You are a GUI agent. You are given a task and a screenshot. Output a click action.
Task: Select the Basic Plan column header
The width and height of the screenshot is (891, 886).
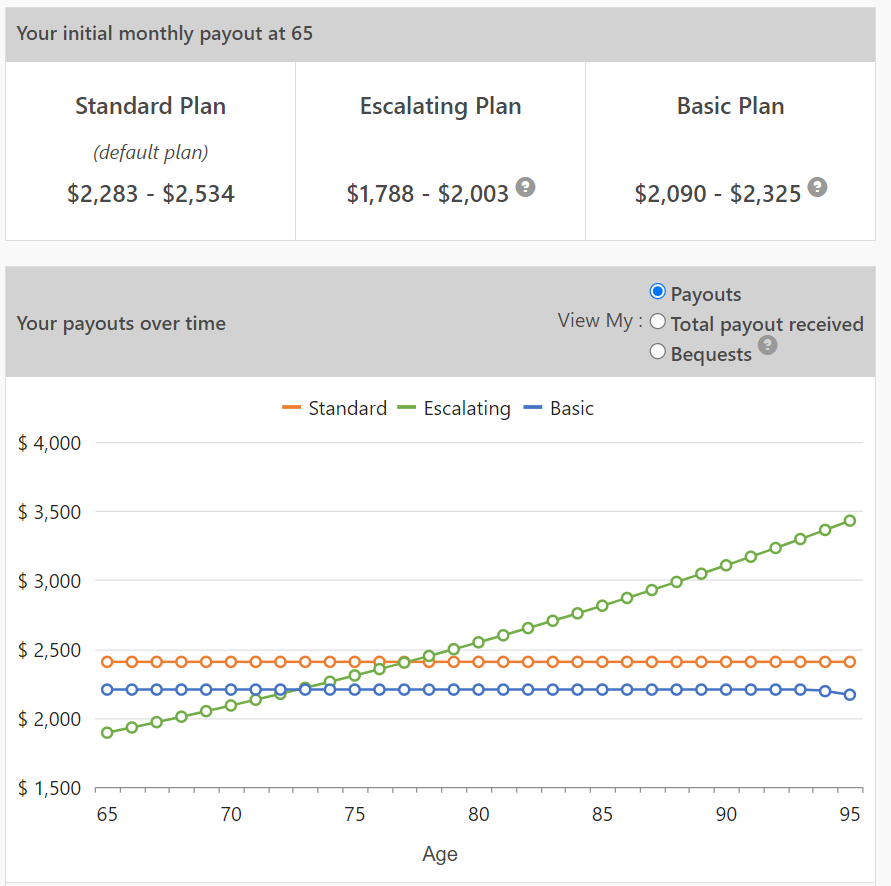(x=729, y=106)
